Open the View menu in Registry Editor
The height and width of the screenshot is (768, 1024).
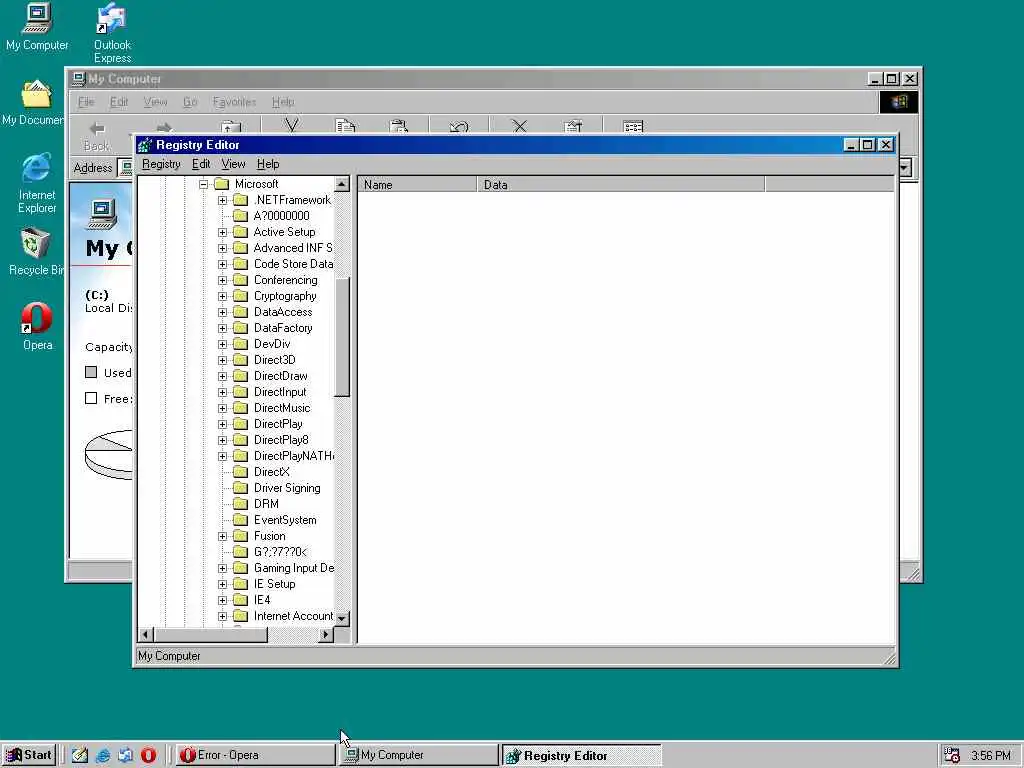click(x=233, y=164)
